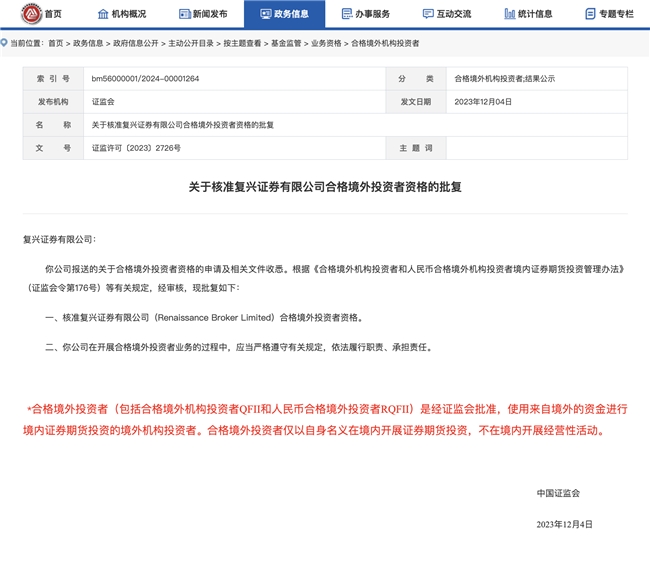Click the 政务信息 monitor icon
Screen dimensions: 650x569
pyautogui.click(x=265, y=14)
